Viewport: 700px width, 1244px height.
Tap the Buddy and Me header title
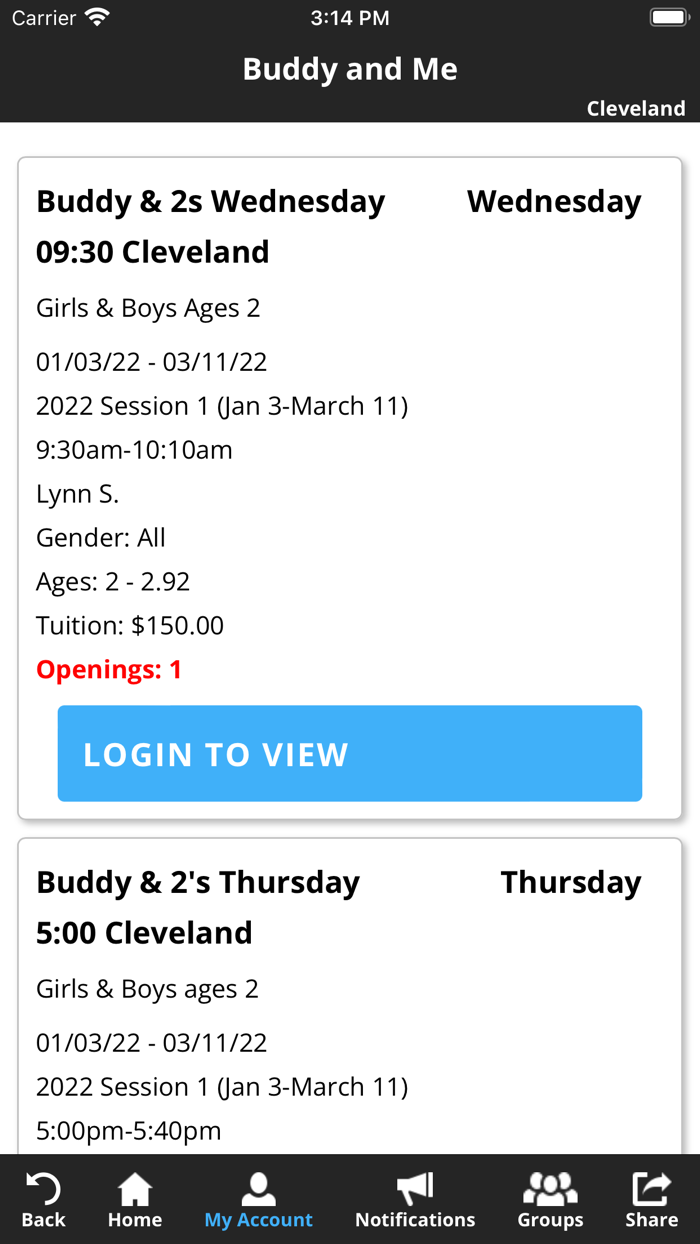coord(349,68)
